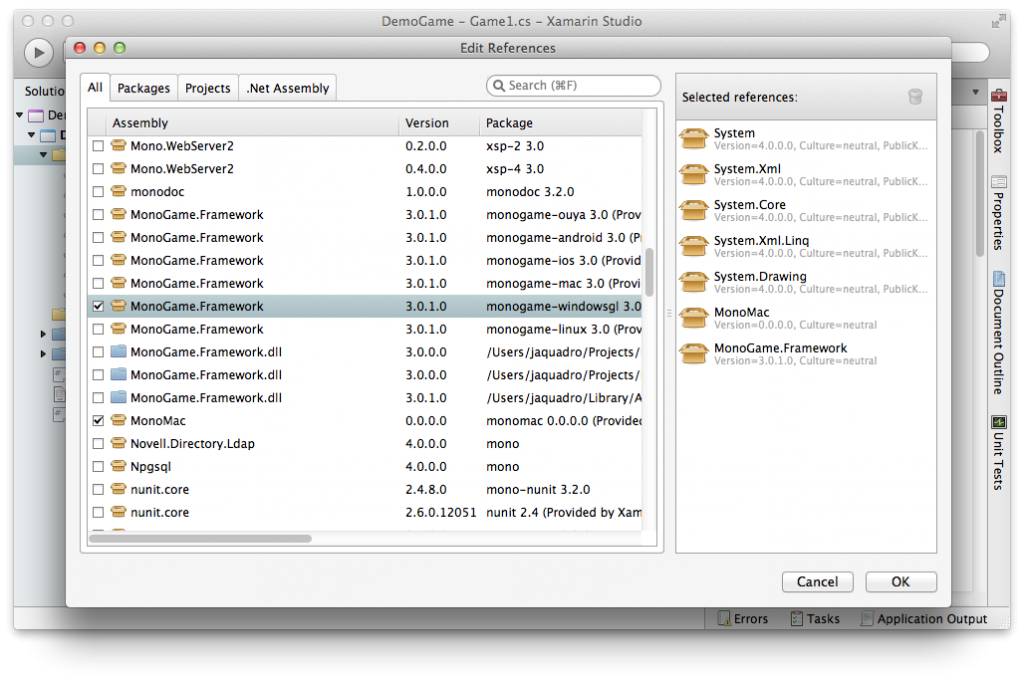Uncheck the MonoMac assembly checkbox

coord(98,421)
